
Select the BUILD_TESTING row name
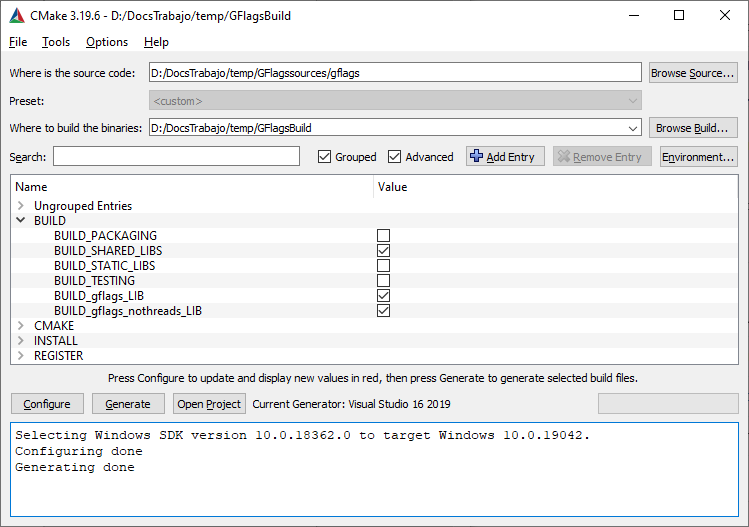click(94, 280)
